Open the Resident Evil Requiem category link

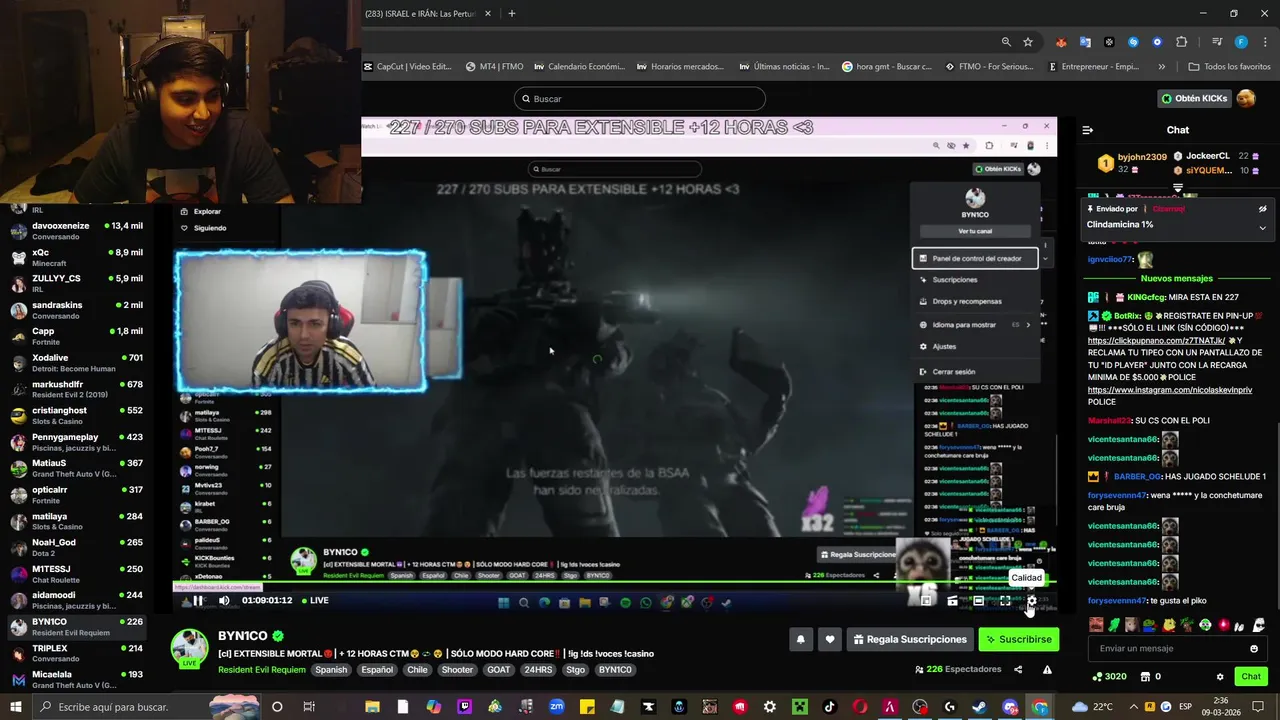click(x=264, y=670)
